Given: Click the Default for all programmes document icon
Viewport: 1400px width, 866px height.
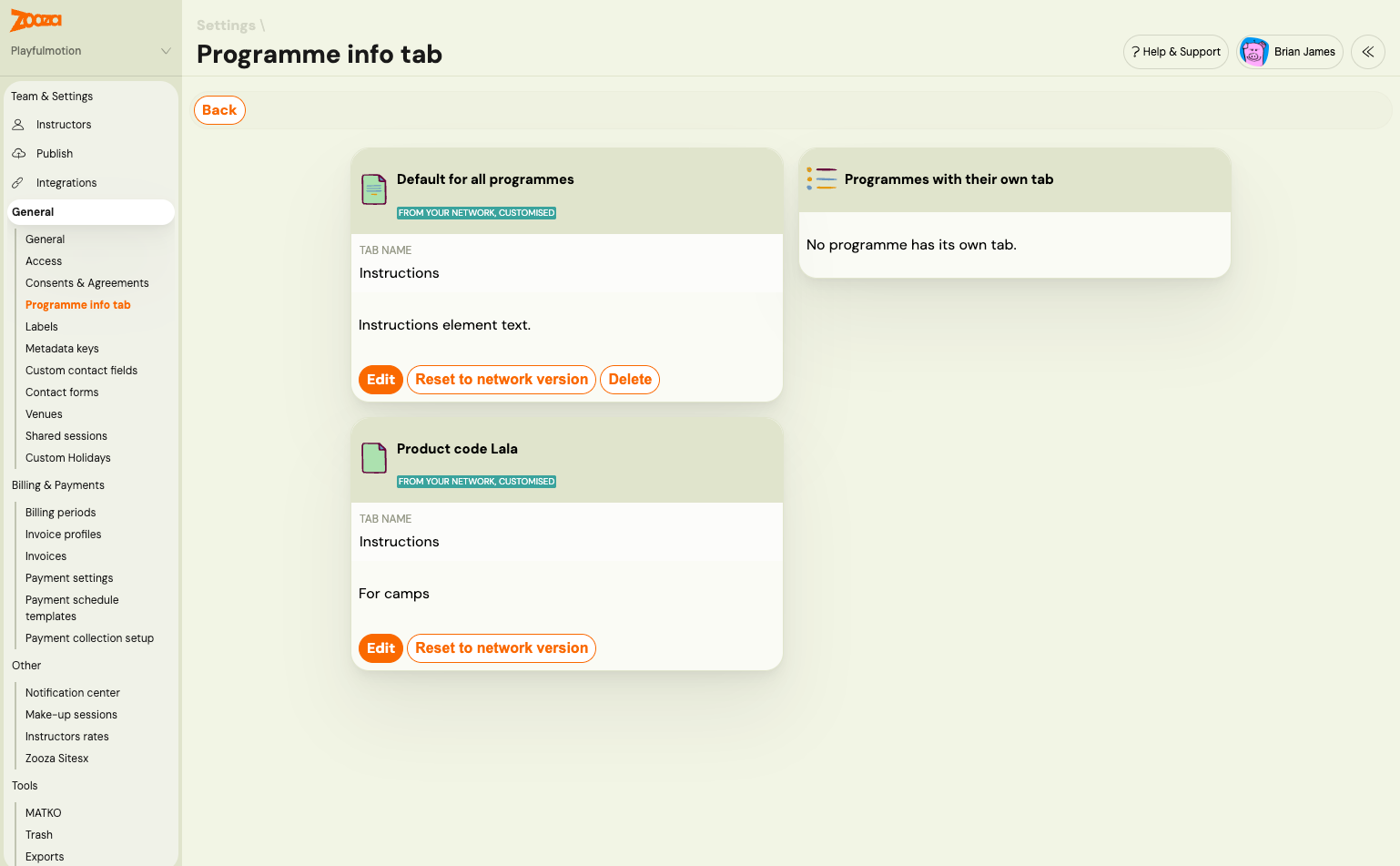Looking at the screenshot, I should [x=374, y=189].
